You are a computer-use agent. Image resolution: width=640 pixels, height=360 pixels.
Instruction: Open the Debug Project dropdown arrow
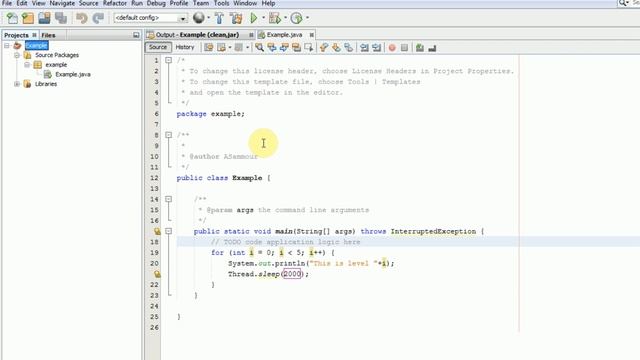pos(285,18)
